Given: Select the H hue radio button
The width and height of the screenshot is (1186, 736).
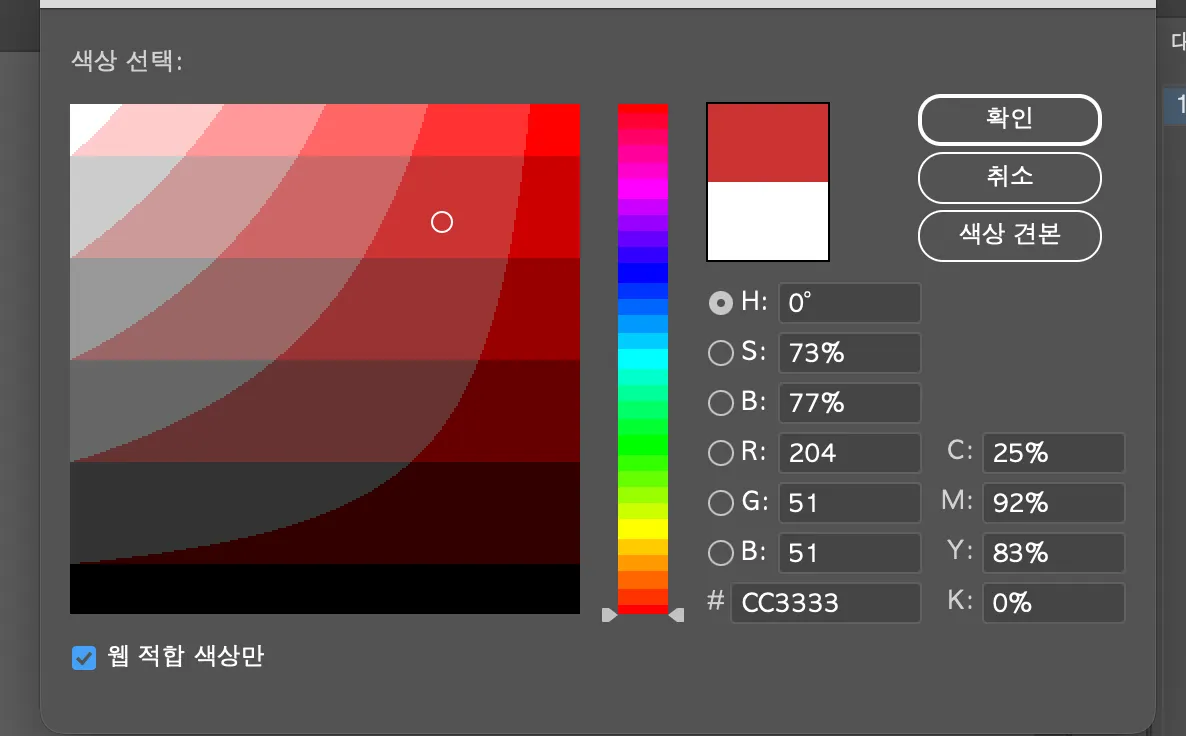Looking at the screenshot, I should 720,303.
